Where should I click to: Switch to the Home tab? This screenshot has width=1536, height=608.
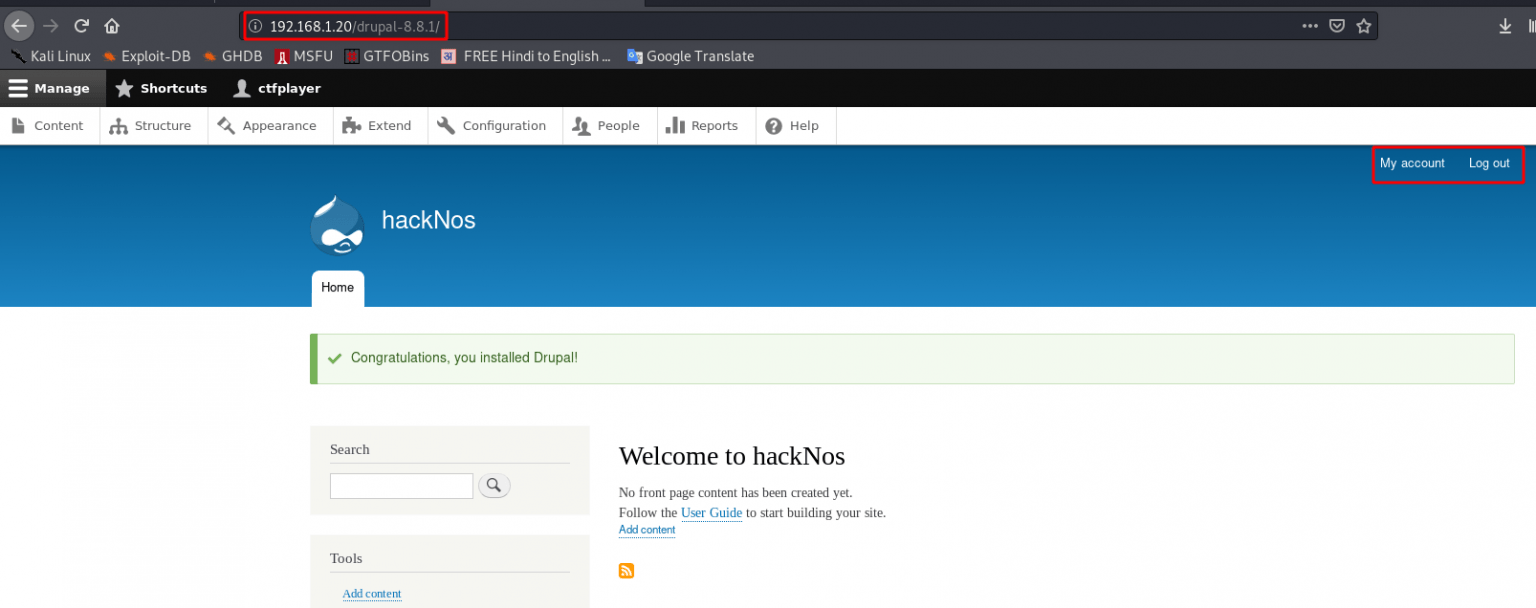coord(337,288)
